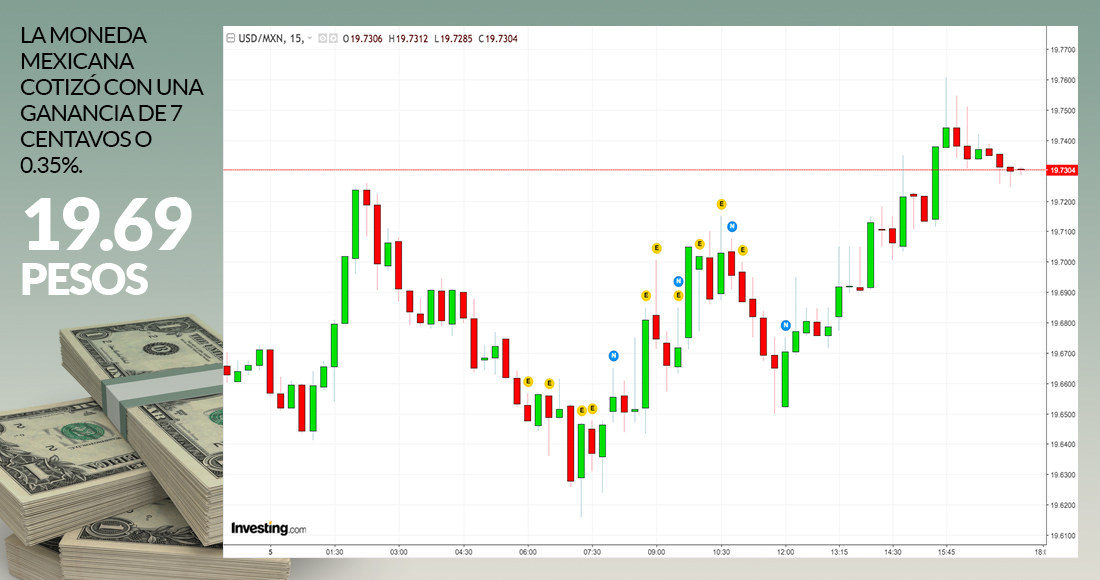Click the closing price value C19.7304
This screenshot has height=580, width=1100.
[498, 38]
